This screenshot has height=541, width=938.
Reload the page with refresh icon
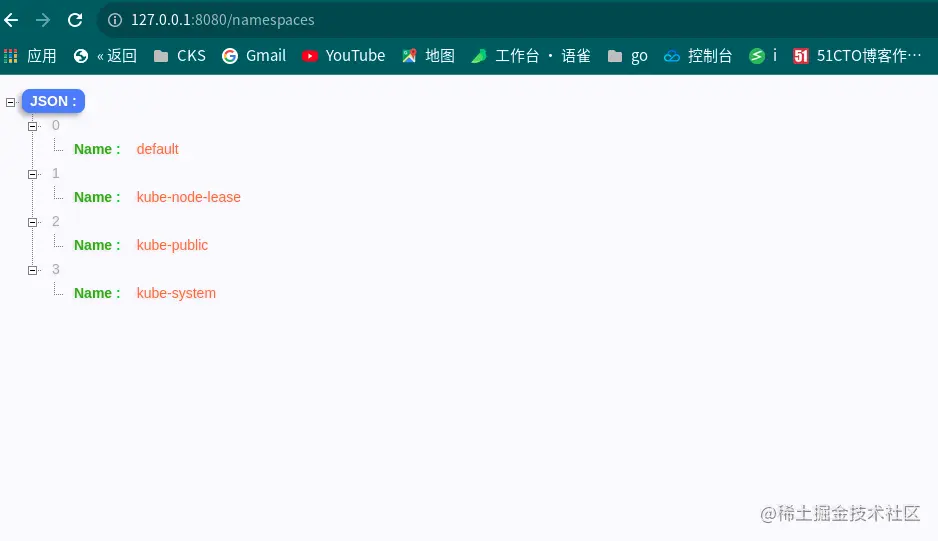tap(75, 20)
